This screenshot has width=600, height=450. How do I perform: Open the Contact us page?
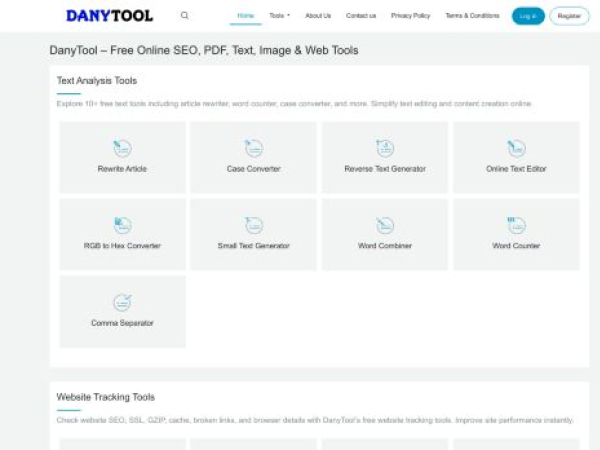[x=361, y=16]
